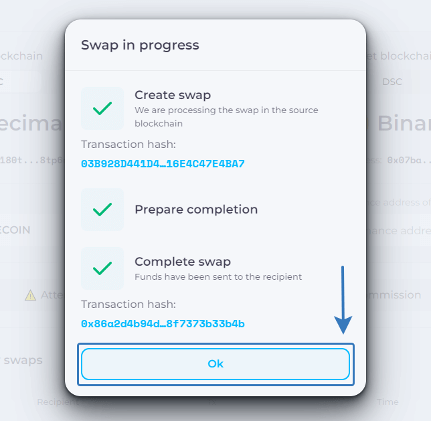
Task: Click the yellow warning triangle icon
Action: click(30, 295)
